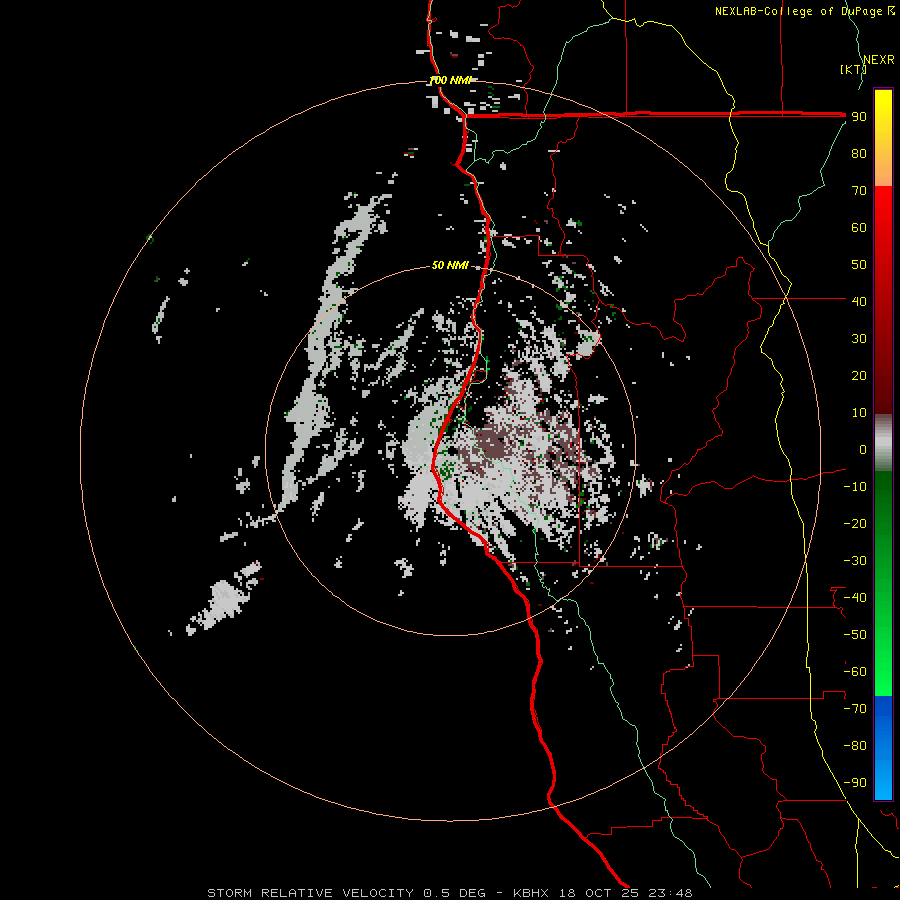This screenshot has width=900, height=900.
Task: Click the 90 value on the velocity scale
Action: point(859,117)
